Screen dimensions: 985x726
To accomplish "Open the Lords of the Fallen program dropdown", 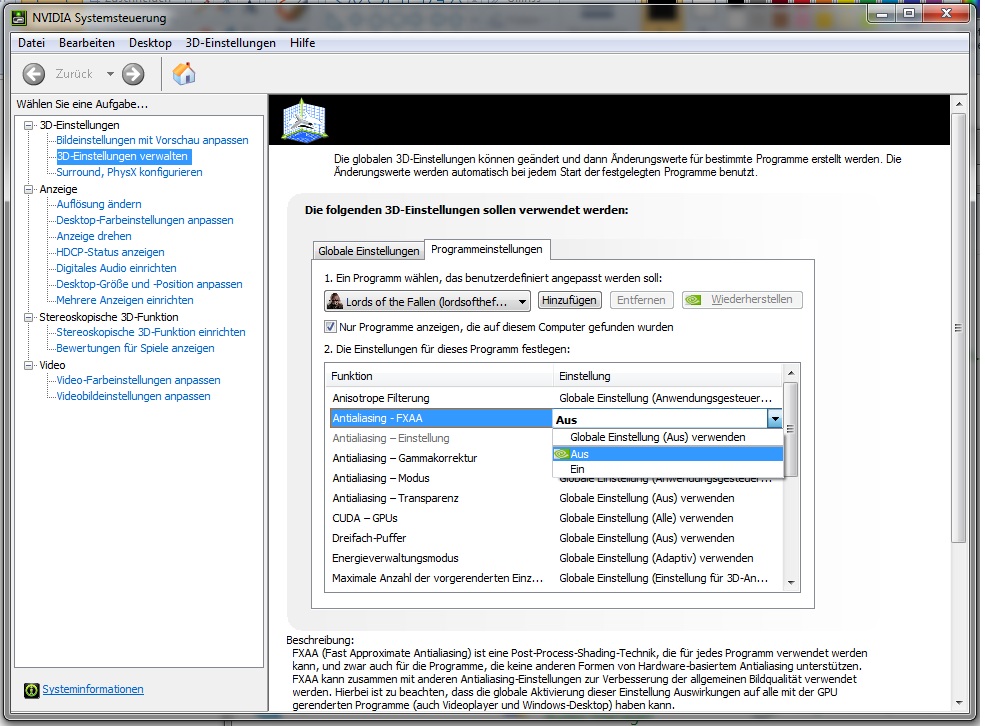I will click(427, 301).
